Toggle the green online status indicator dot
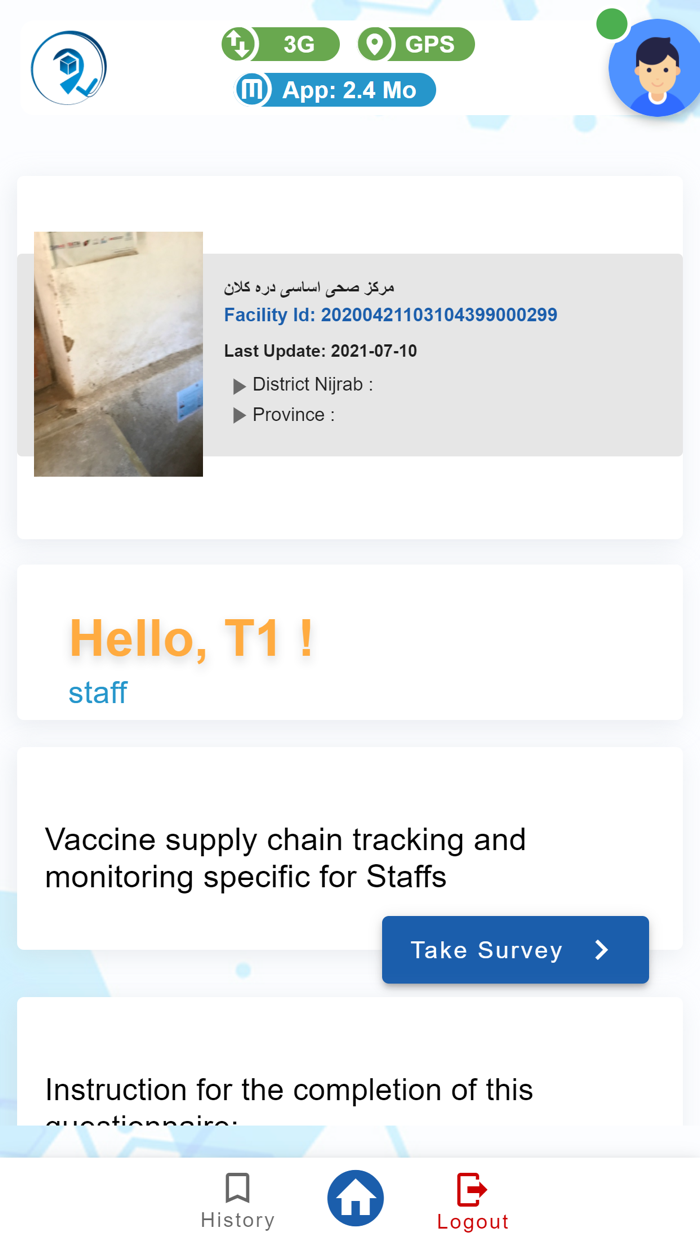 [x=611, y=23]
